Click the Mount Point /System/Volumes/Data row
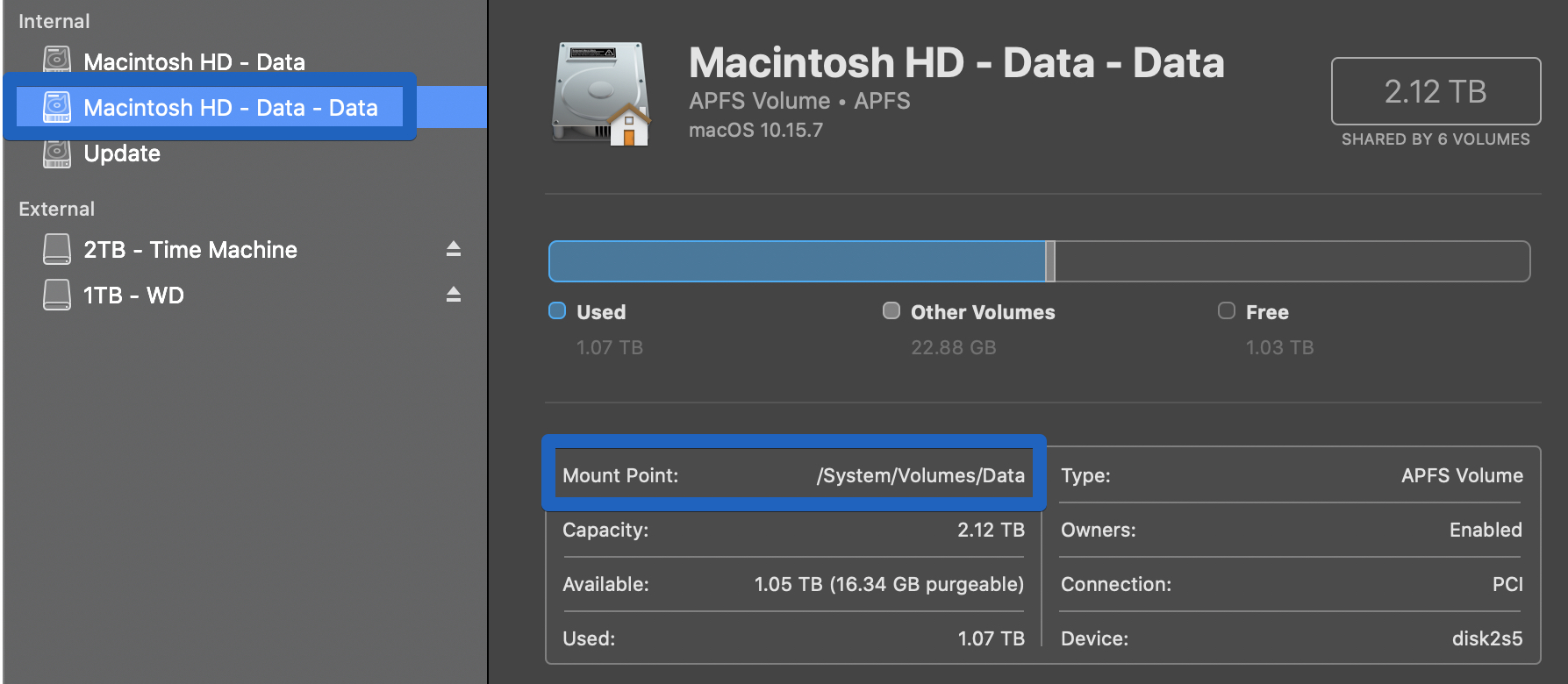 (x=793, y=475)
